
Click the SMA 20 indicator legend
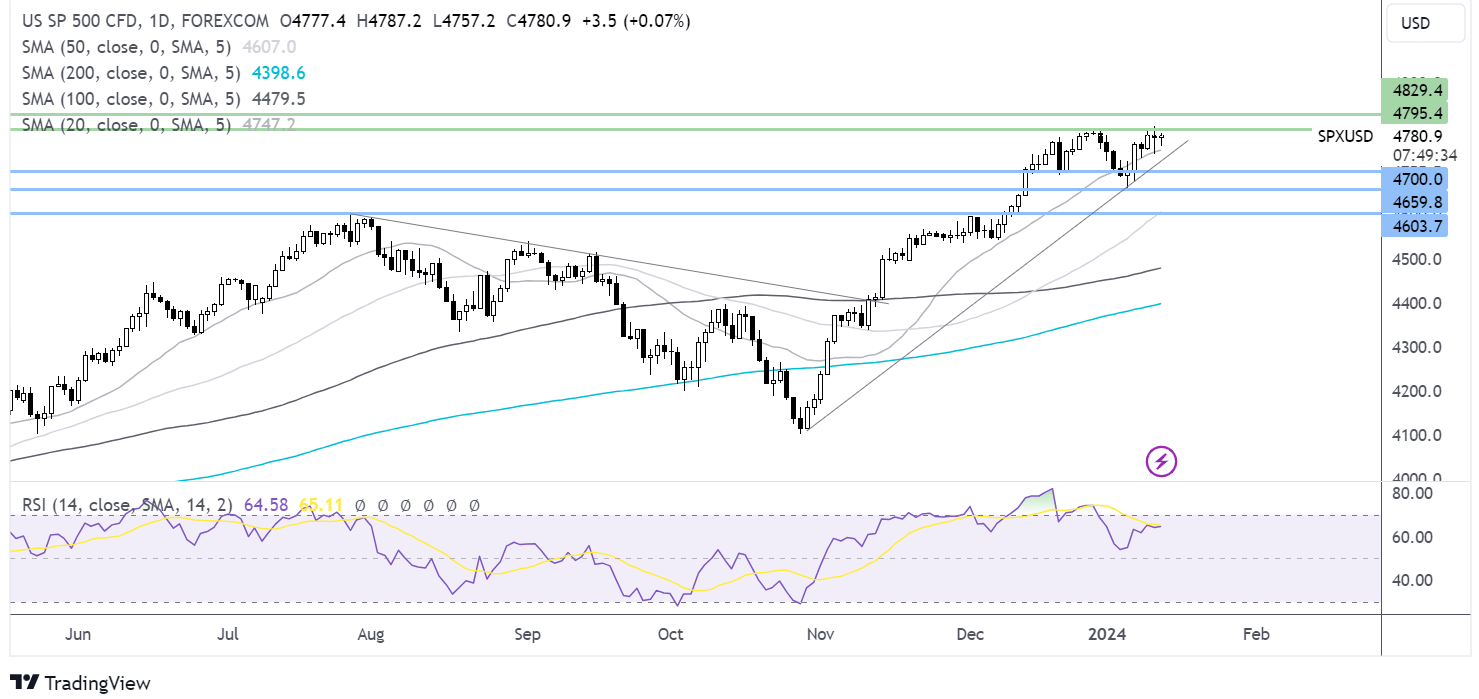[x=125, y=125]
